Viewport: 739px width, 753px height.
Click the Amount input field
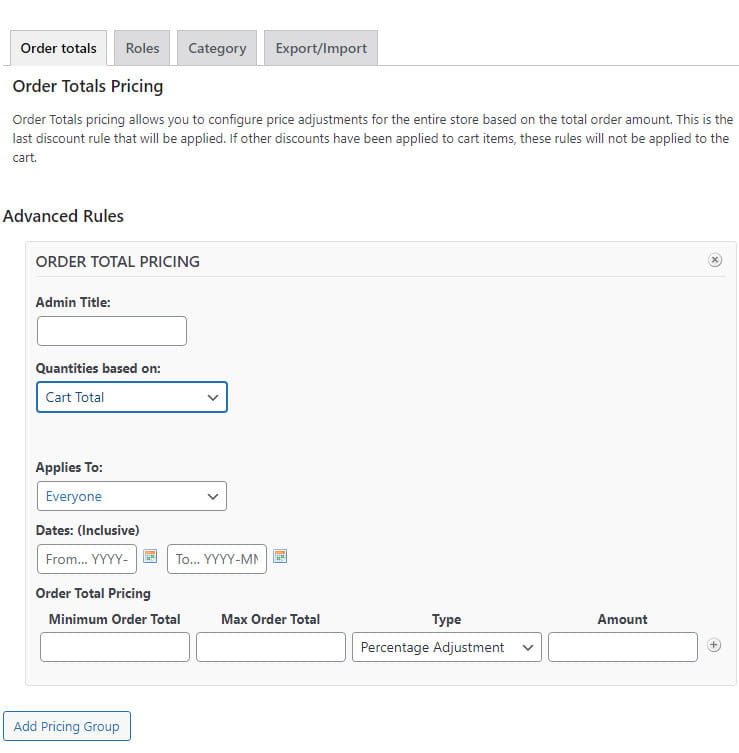pyautogui.click(x=623, y=647)
